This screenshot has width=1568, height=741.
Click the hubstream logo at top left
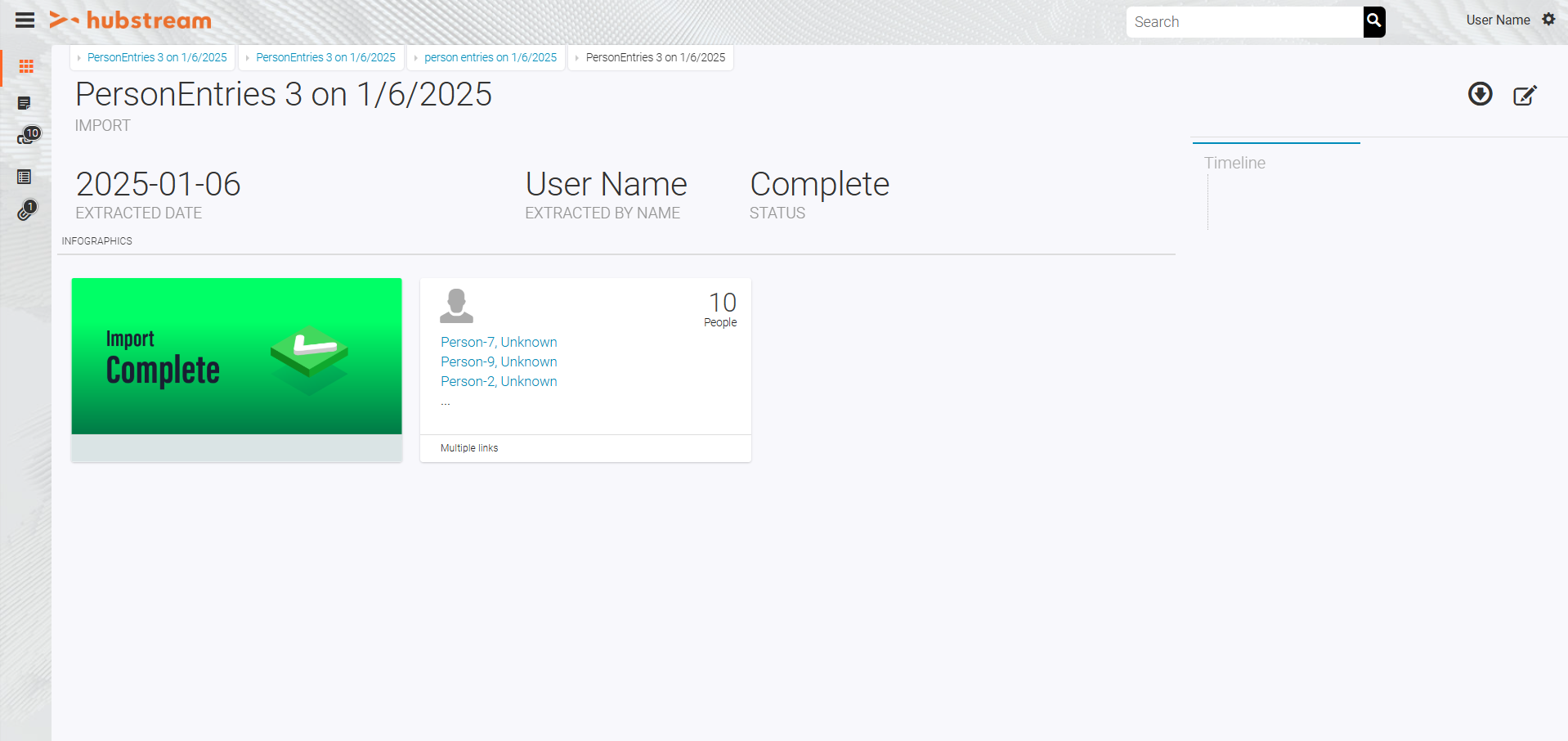129,20
